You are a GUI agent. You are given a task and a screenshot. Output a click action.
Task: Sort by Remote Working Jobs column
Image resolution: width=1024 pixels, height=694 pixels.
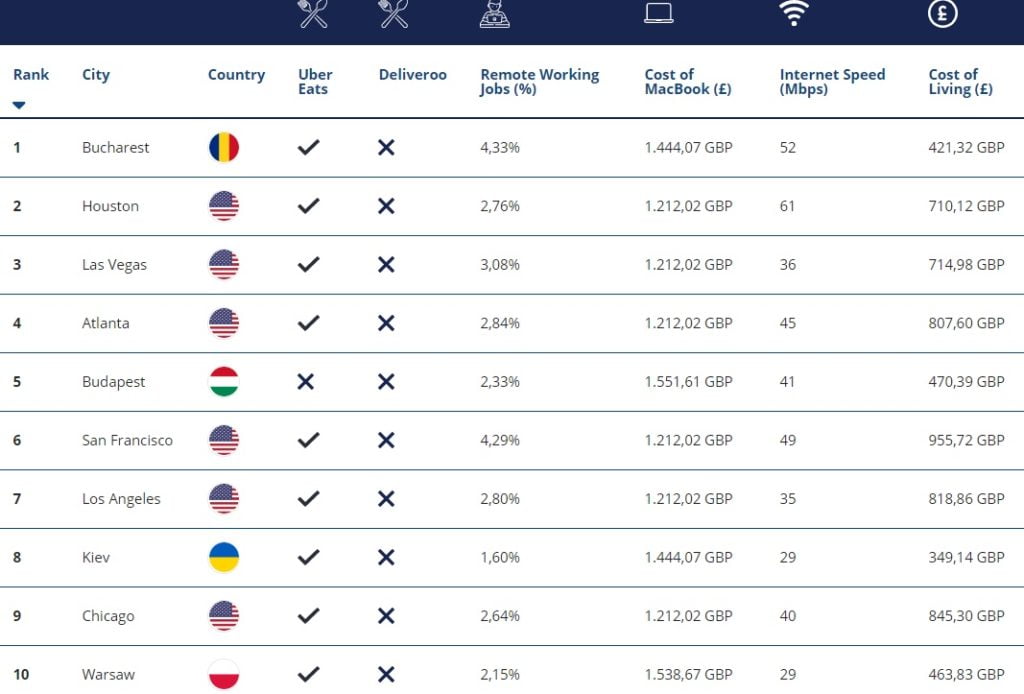(x=539, y=82)
